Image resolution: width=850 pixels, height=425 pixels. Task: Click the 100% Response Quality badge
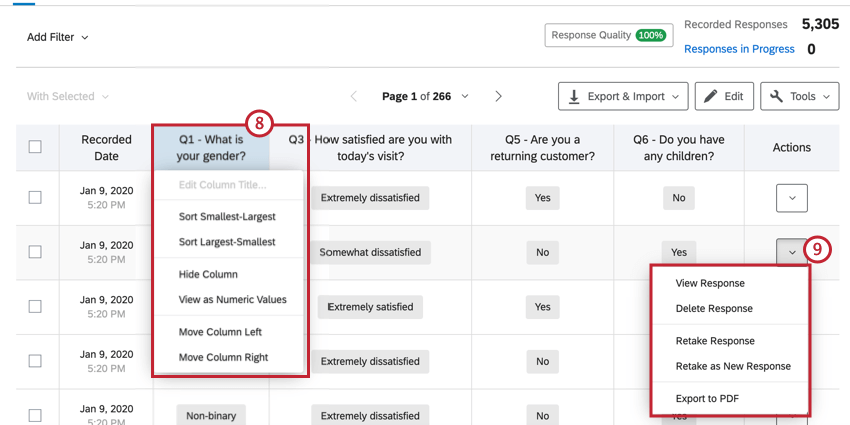tap(651, 35)
